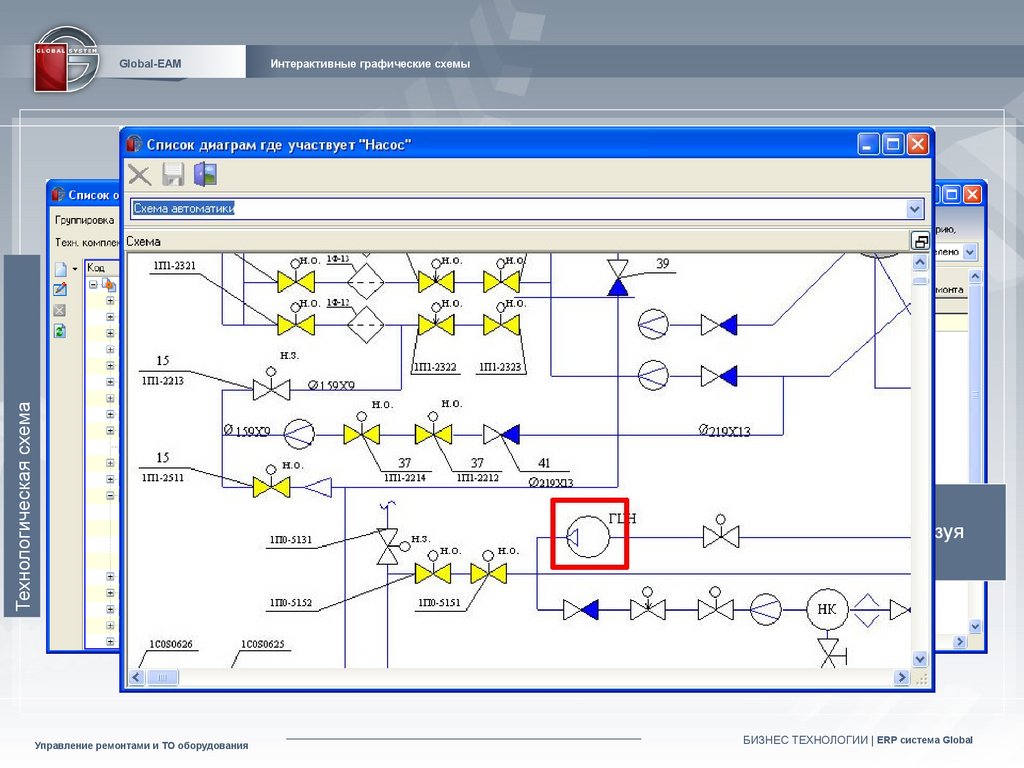Open the dropdown arrow next to new document icon
Image resolution: width=1024 pixels, height=768 pixels.
[x=75, y=269]
